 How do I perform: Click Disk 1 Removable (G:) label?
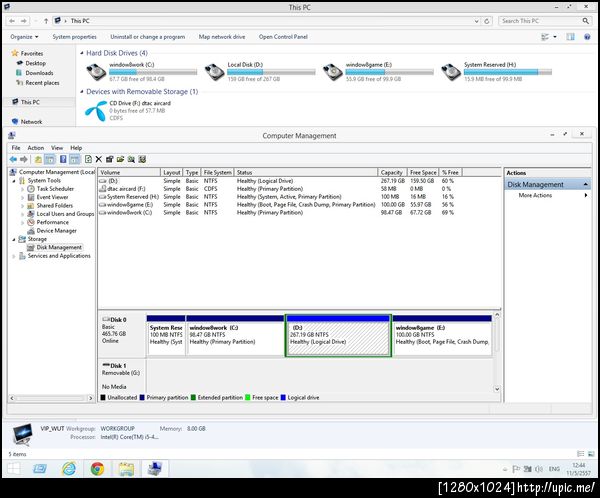pyautogui.click(x=121, y=369)
